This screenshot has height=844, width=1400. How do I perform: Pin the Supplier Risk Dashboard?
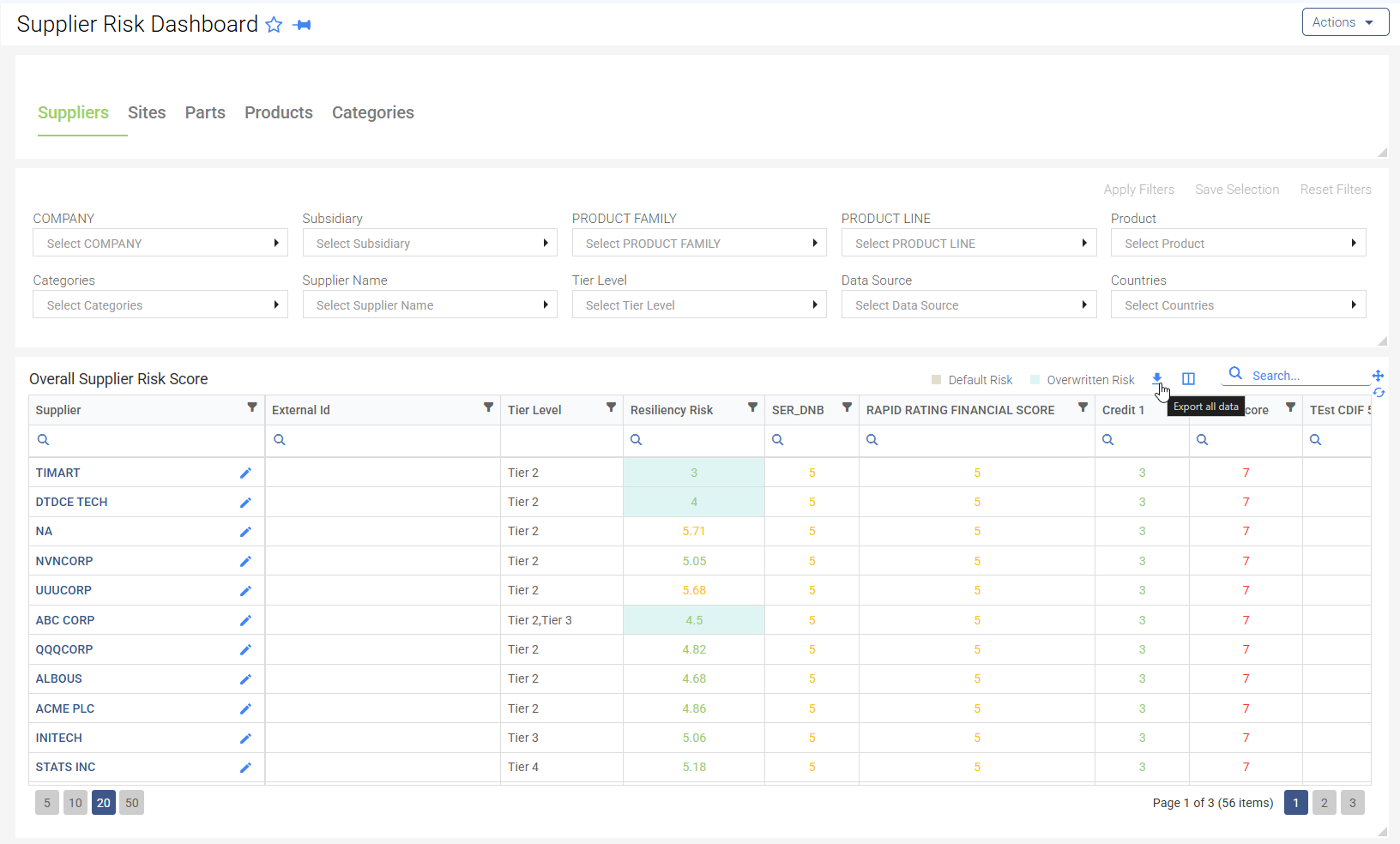(x=302, y=25)
